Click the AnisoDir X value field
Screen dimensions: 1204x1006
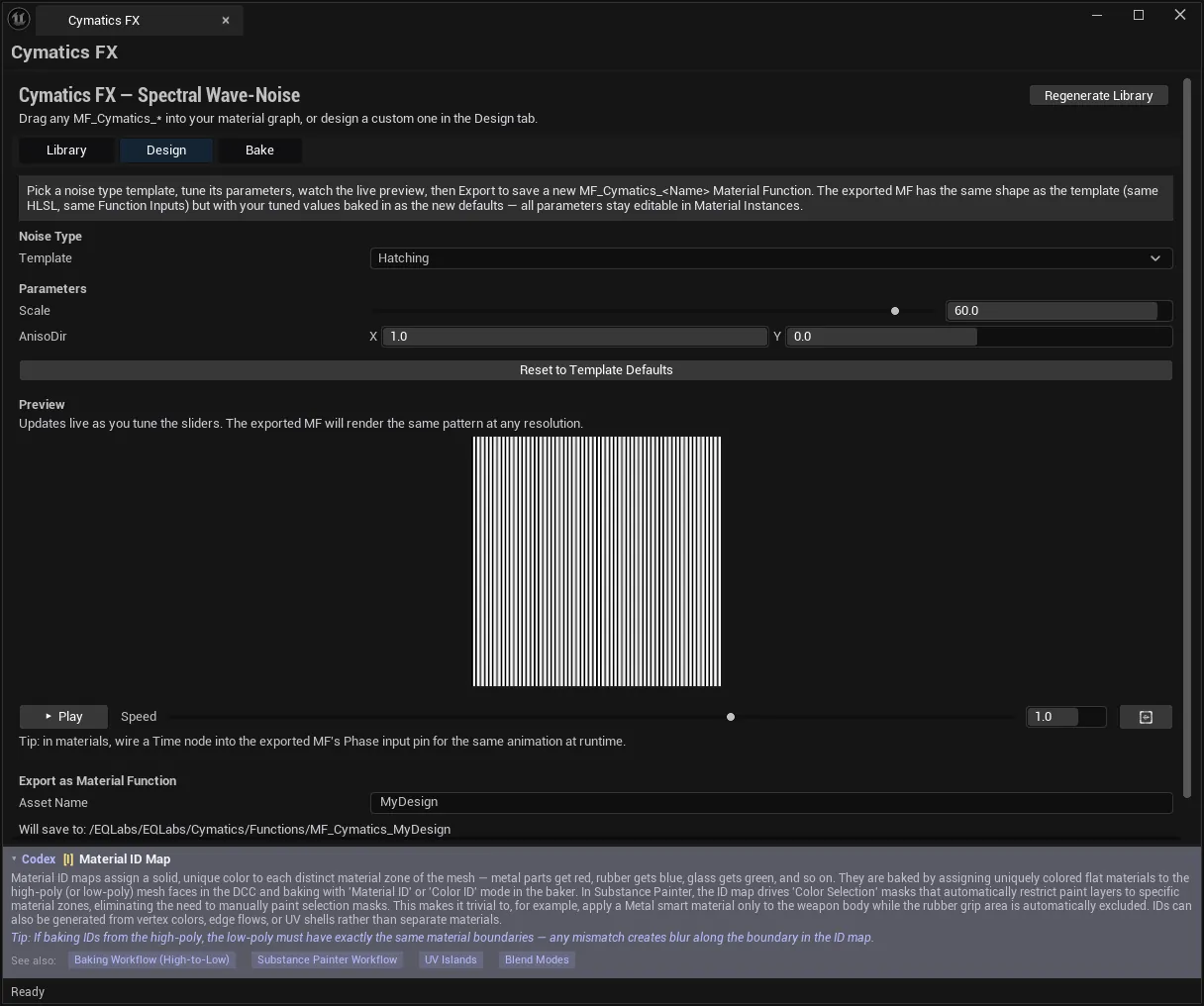point(574,337)
